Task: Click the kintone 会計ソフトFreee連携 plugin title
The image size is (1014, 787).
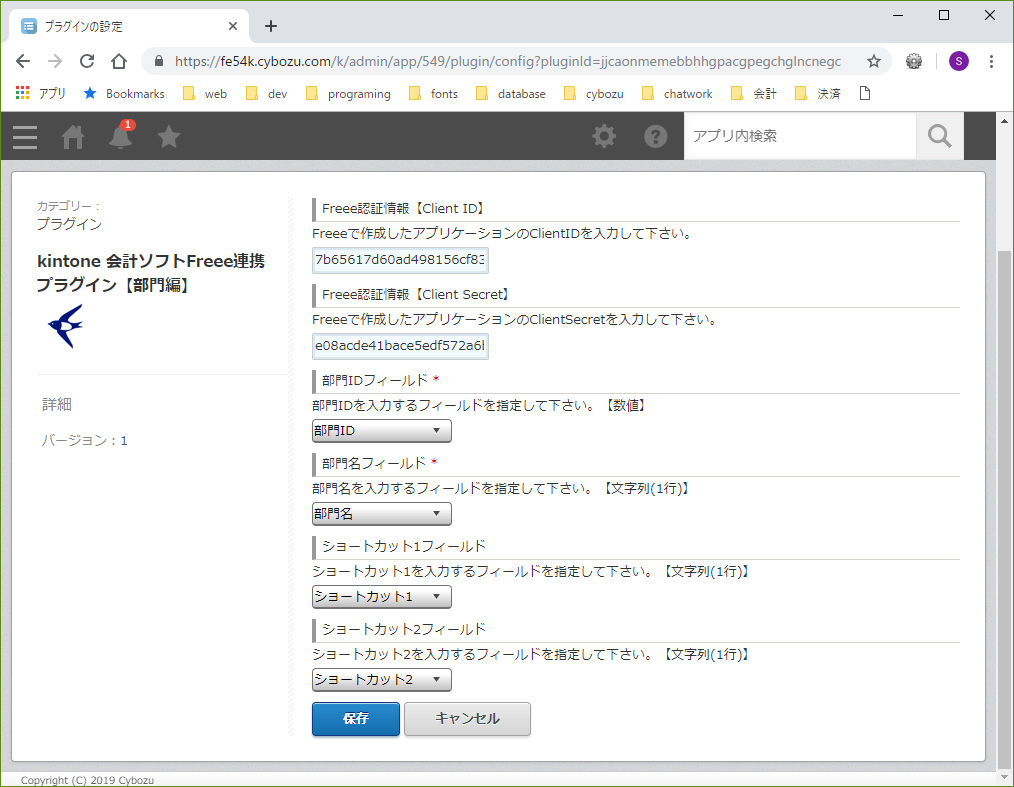Action: tap(151, 273)
